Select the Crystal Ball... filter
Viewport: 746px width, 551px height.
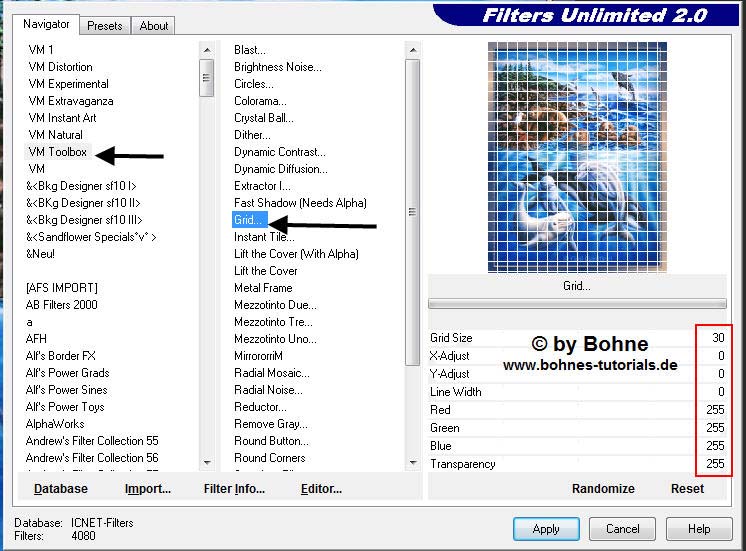tap(264, 118)
